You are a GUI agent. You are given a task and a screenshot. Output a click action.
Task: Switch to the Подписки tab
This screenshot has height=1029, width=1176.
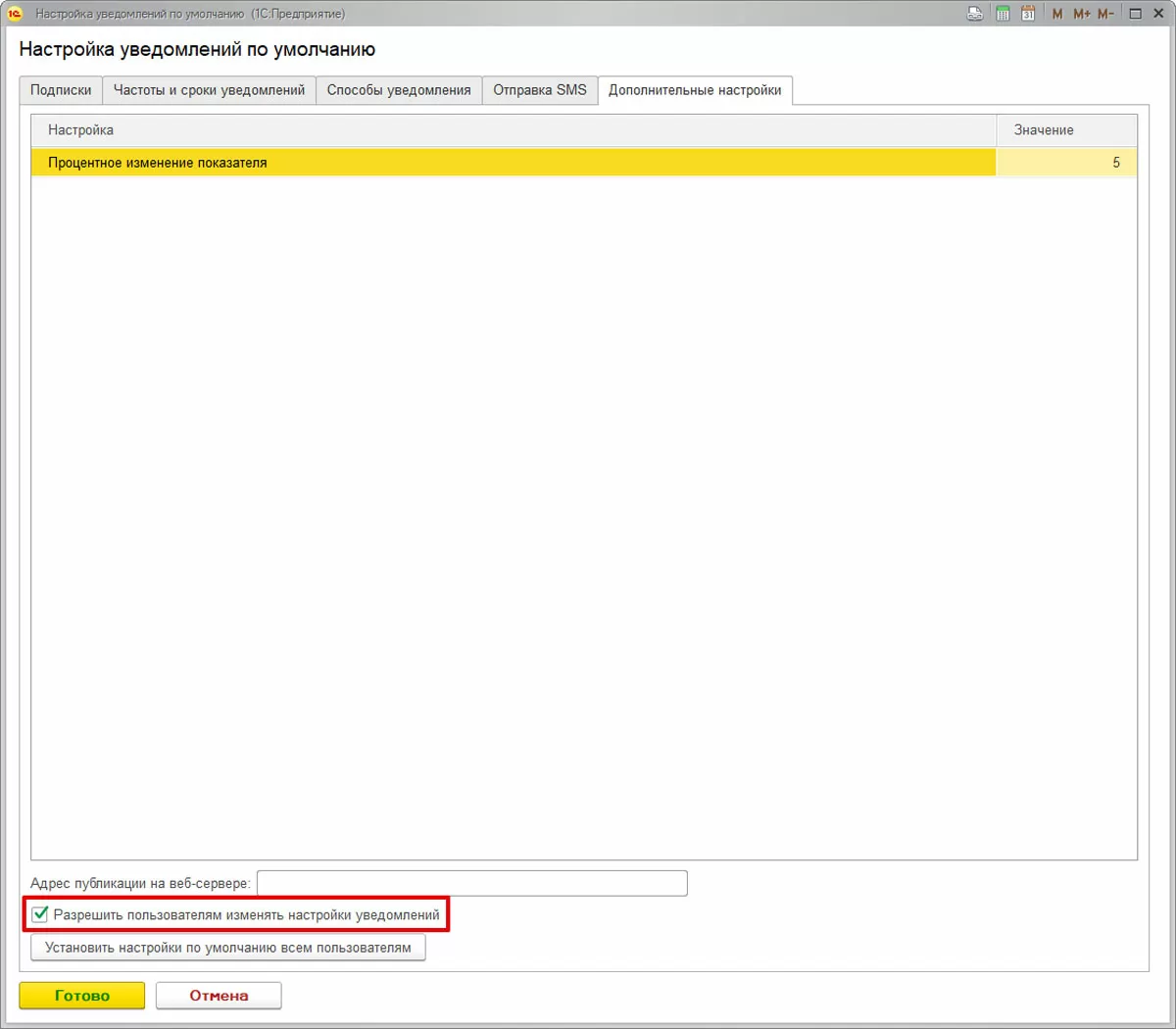(x=61, y=90)
